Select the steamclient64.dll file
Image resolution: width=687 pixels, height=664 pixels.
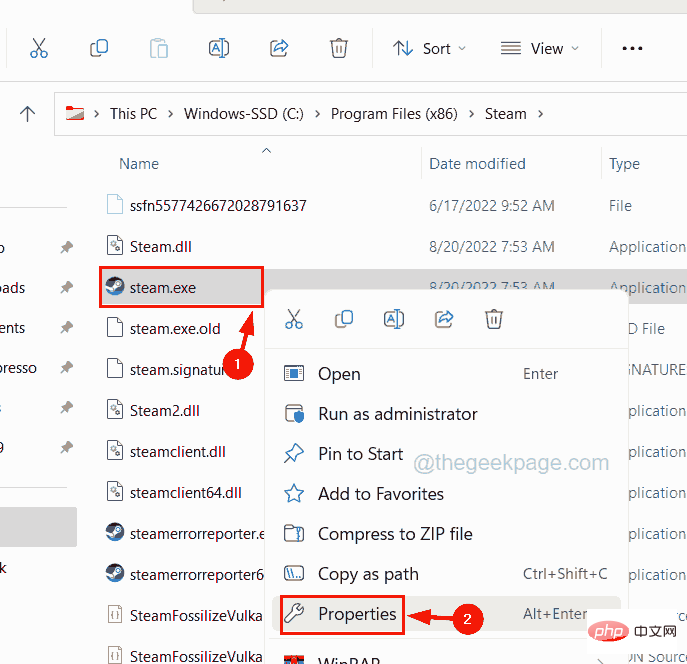pyautogui.click(x=185, y=493)
